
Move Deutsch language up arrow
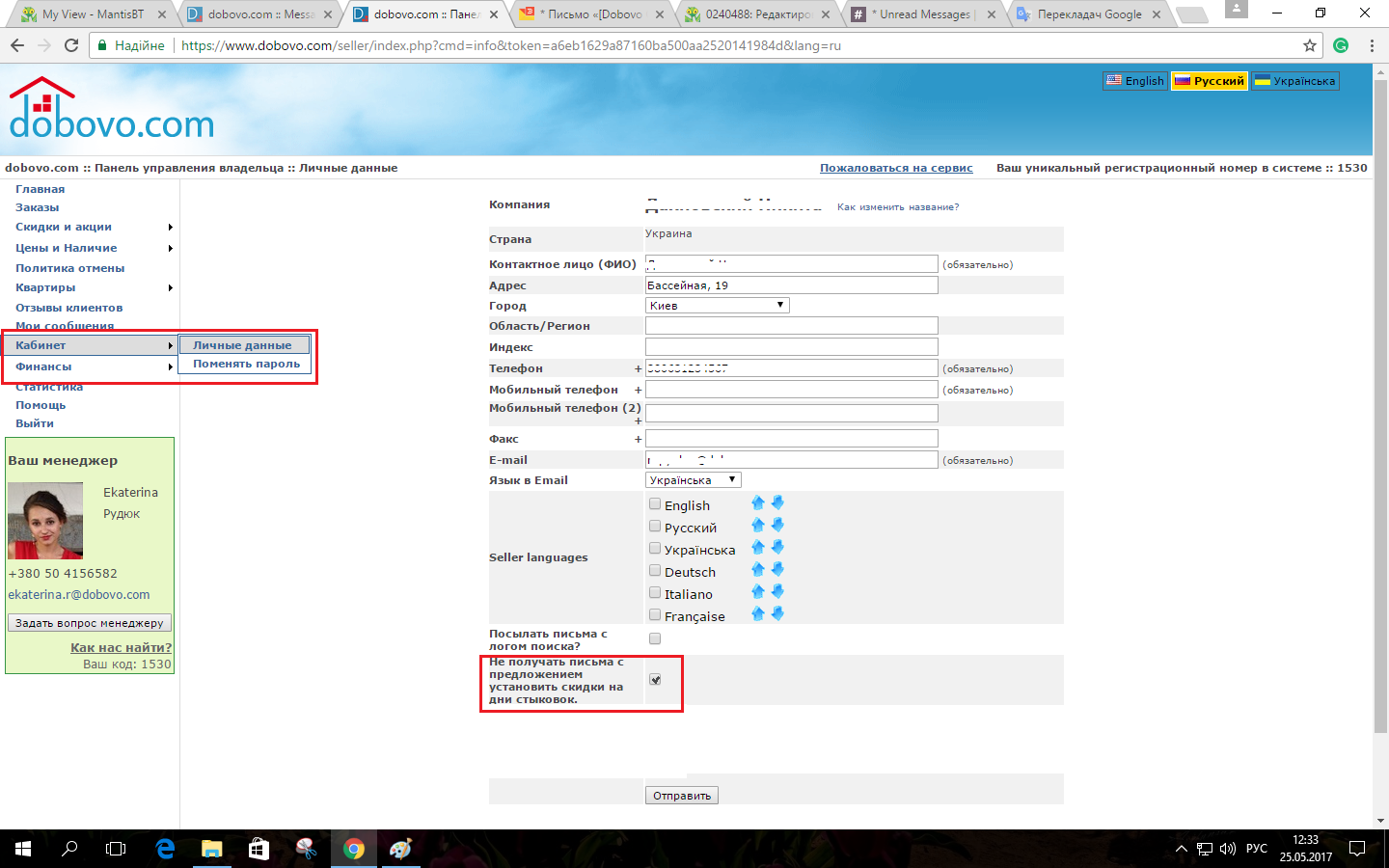pyautogui.click(x=758, y=569)
